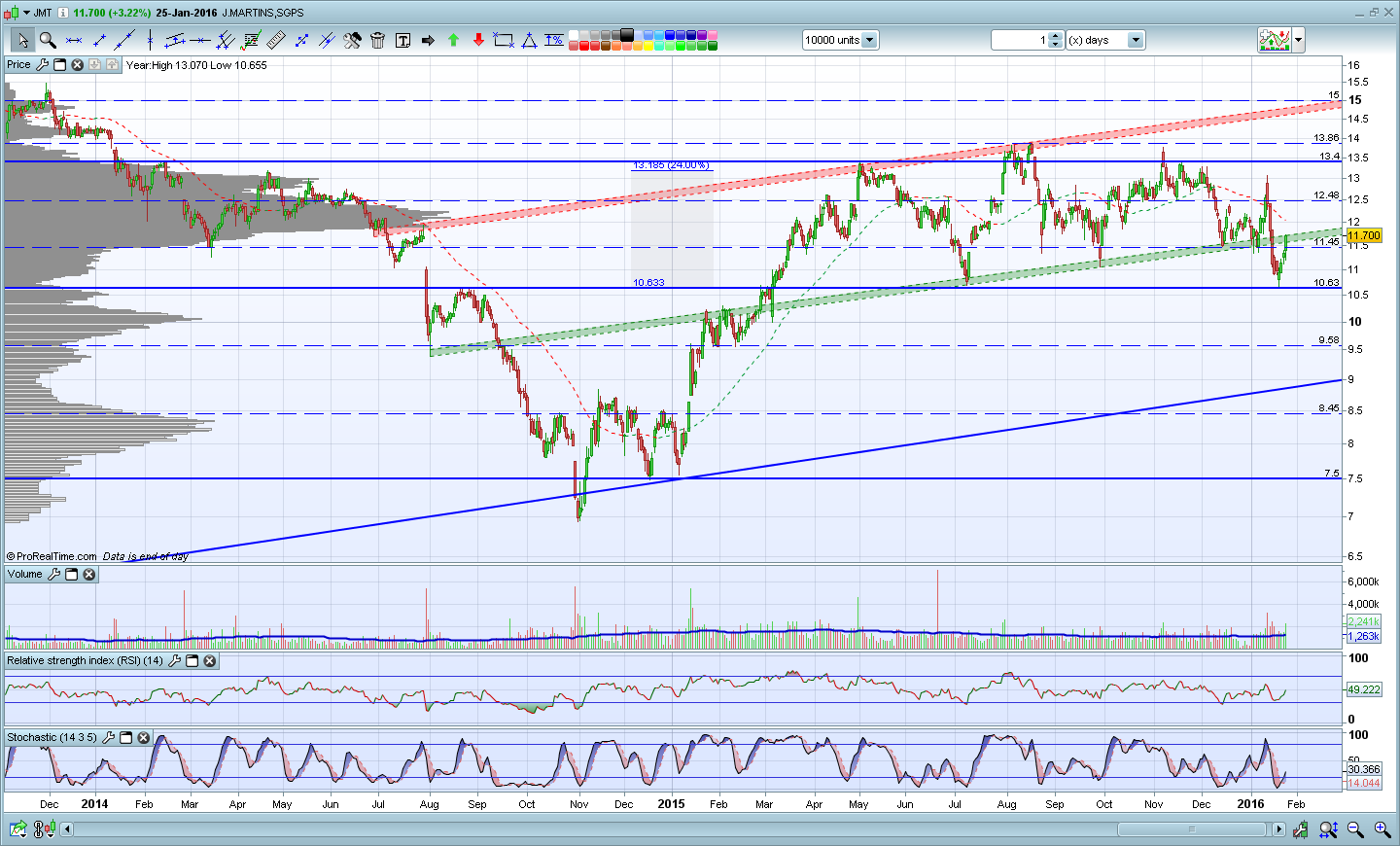This screenshot has height=846, width=1400.
Task: Click the JMT info icon
Action: [62, 13]
